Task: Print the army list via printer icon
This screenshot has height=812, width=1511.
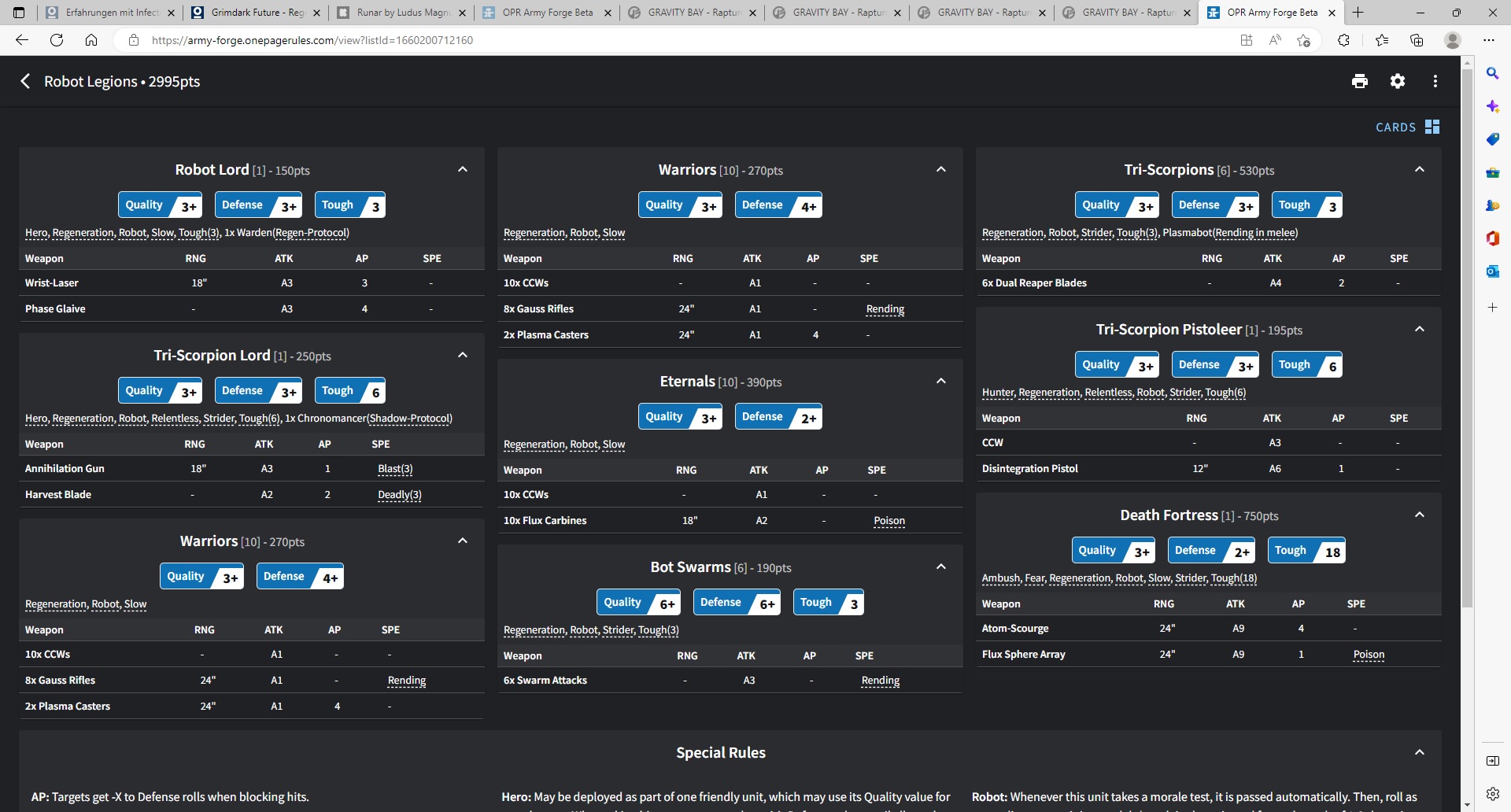Action: click(1359, 81)
